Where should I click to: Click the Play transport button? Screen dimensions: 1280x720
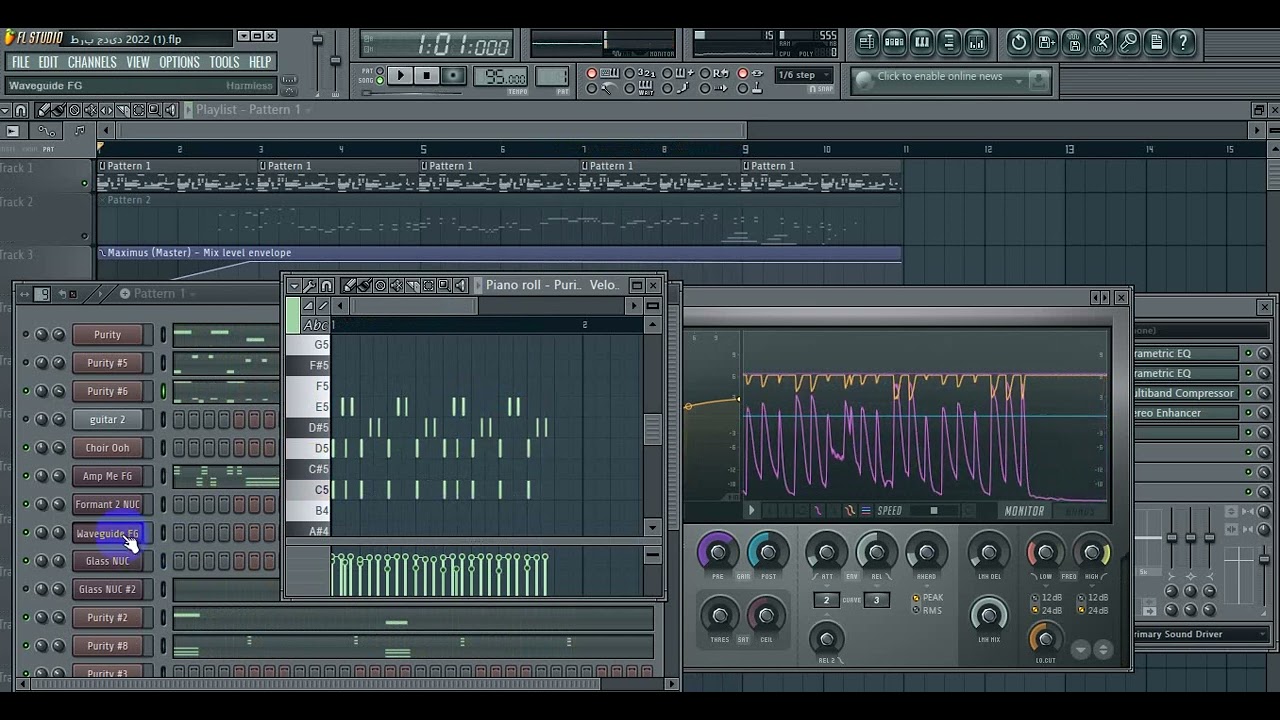click(x=399, y=76)
